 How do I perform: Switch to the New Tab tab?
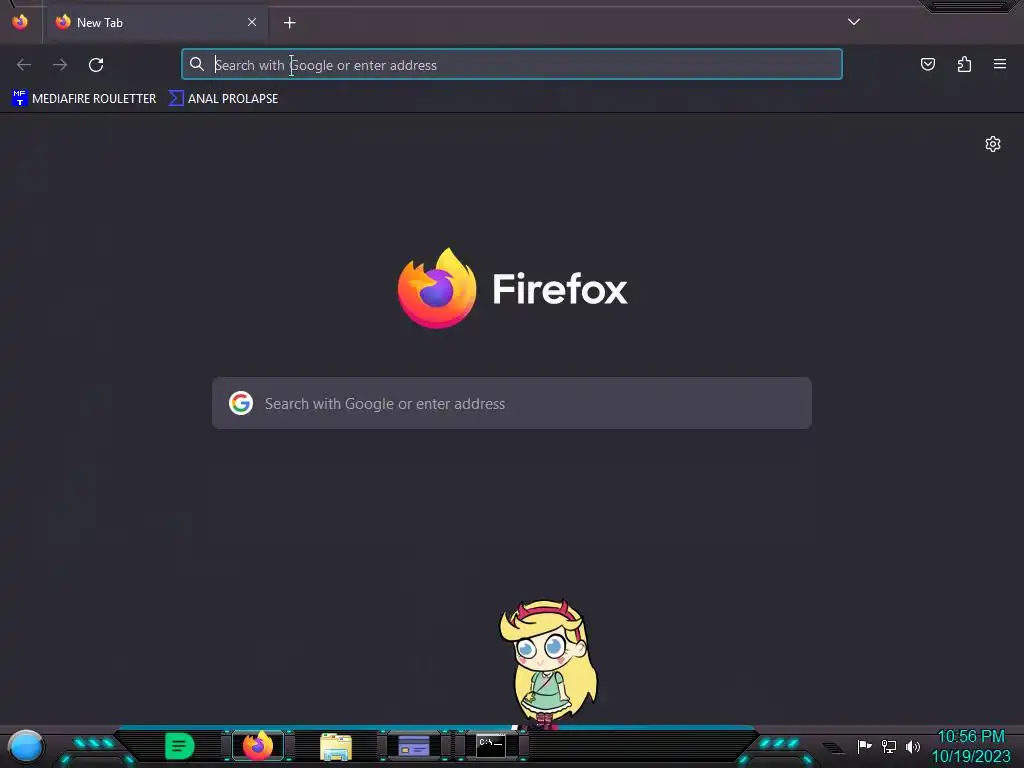(x=157, y=22)
